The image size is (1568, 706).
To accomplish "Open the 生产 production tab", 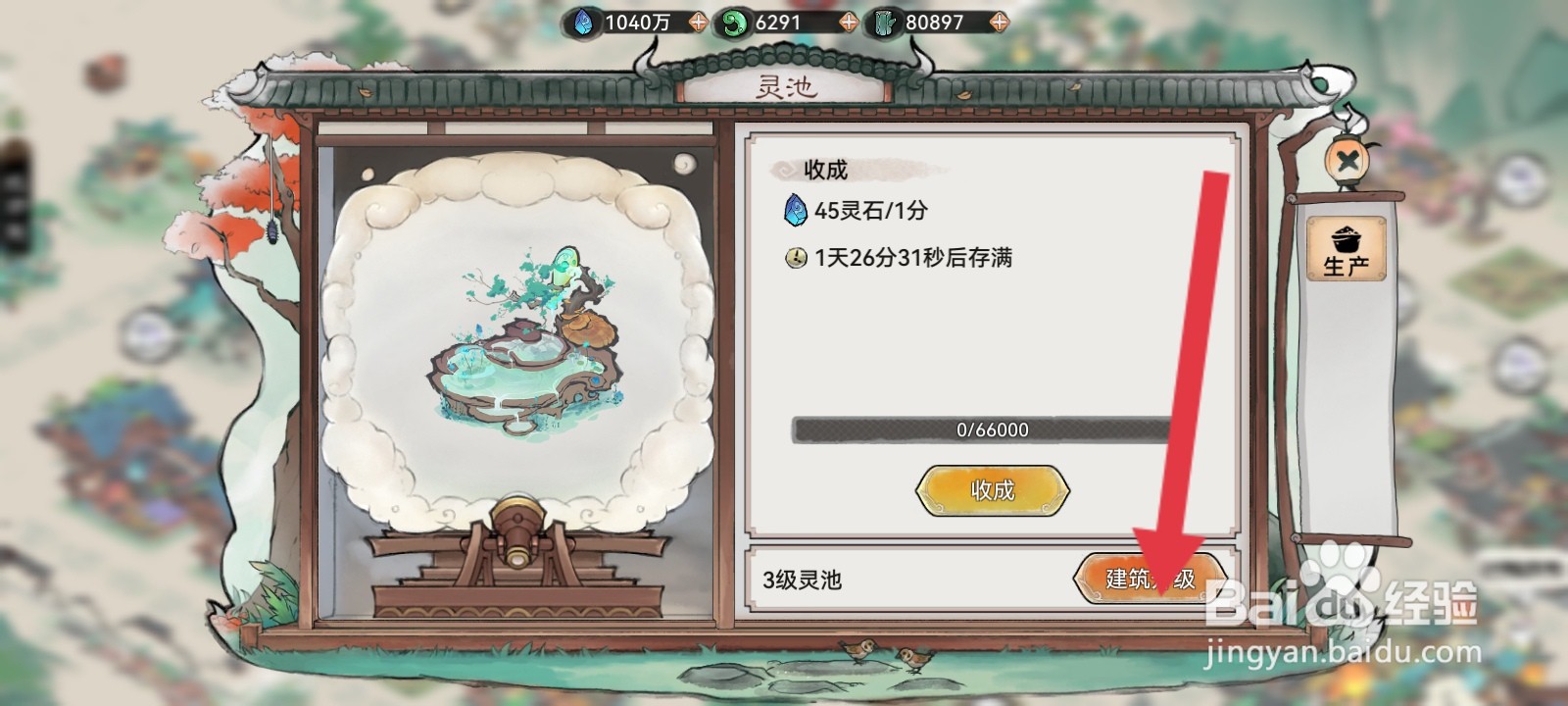I will [x=1346, y=249].
